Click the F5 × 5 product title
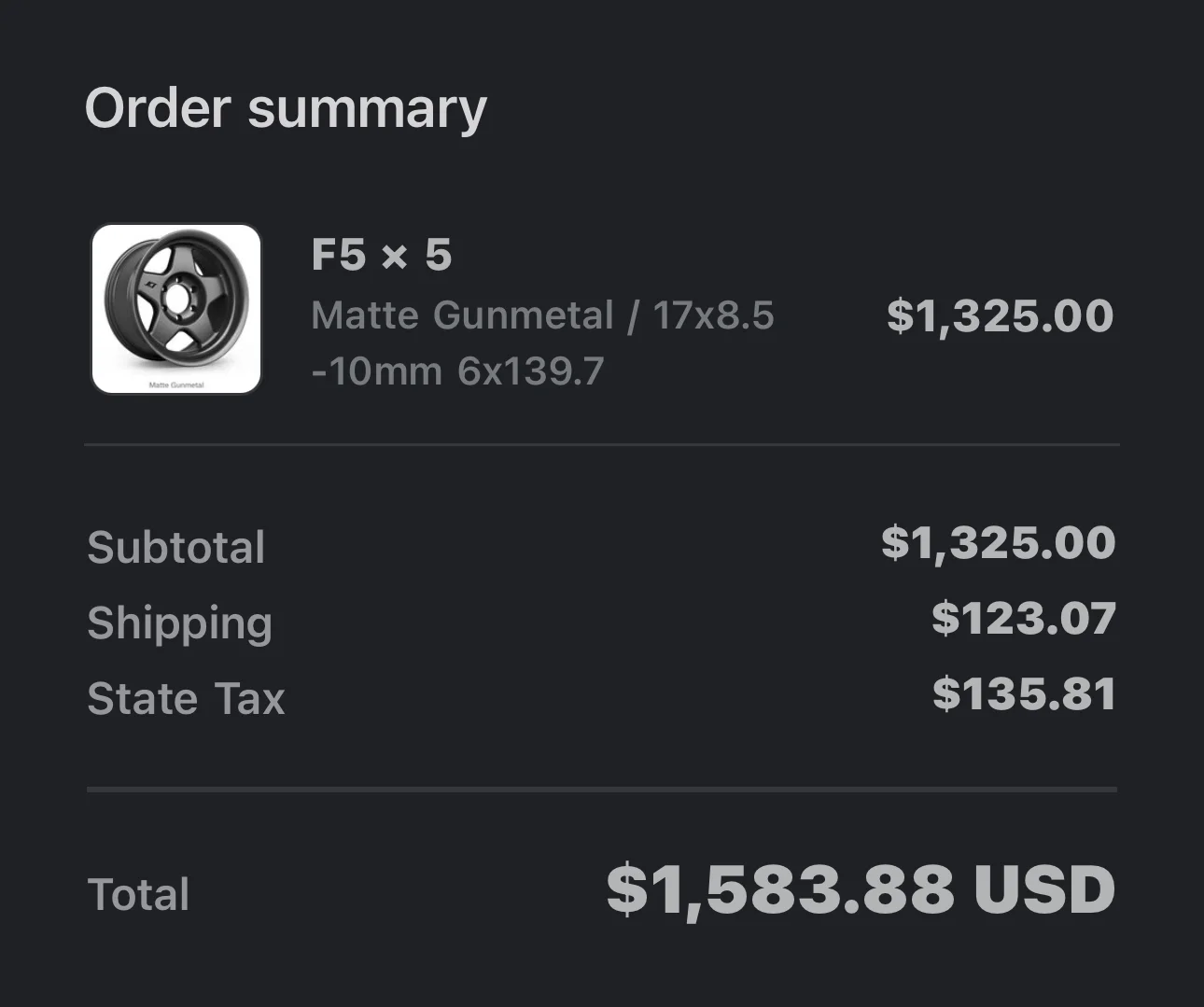 click(382, 255)
